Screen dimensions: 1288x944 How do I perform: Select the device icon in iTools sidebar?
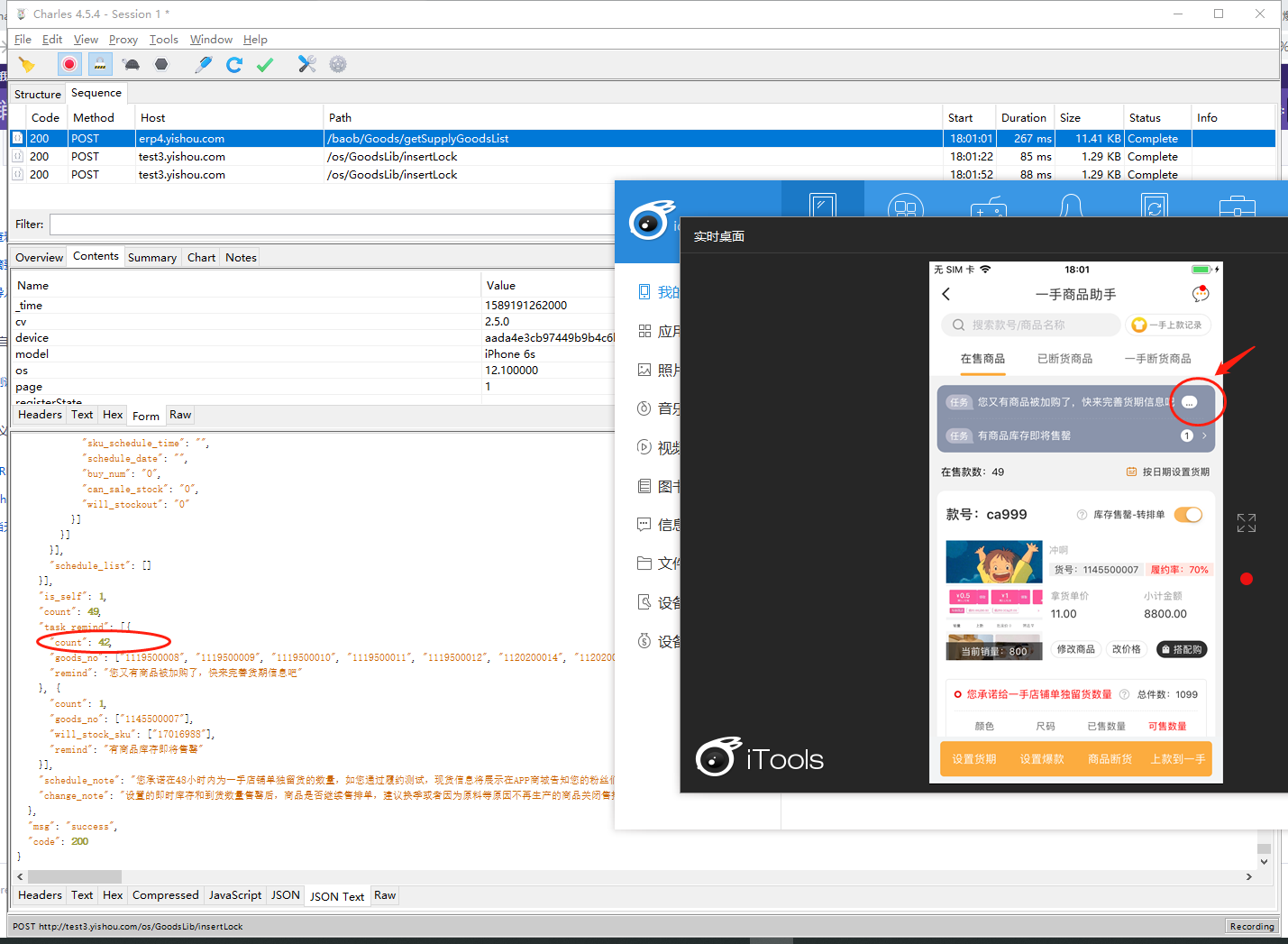pos(644,292)
